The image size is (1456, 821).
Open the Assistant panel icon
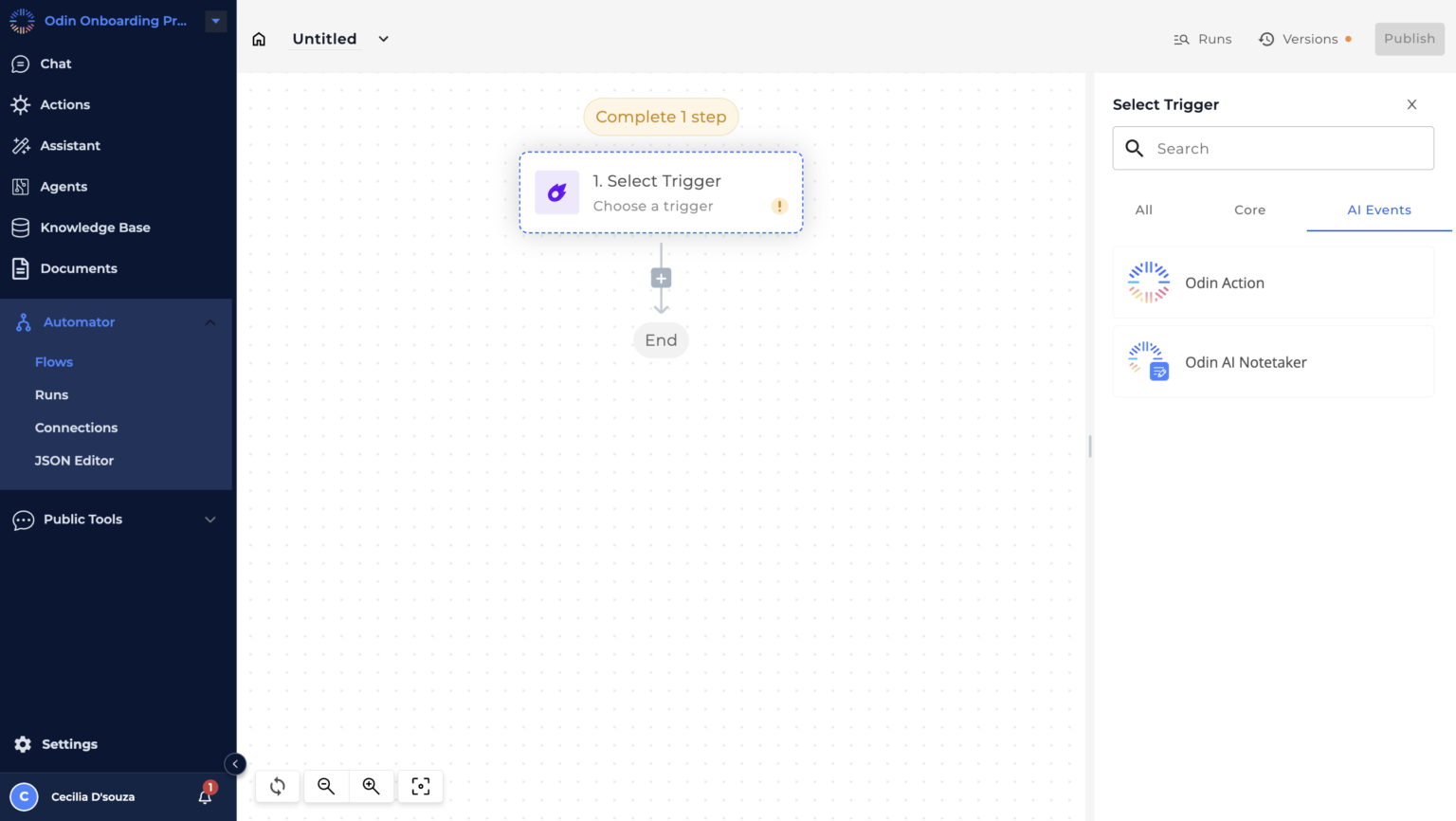pyautogui.click(x=22, y=145)
